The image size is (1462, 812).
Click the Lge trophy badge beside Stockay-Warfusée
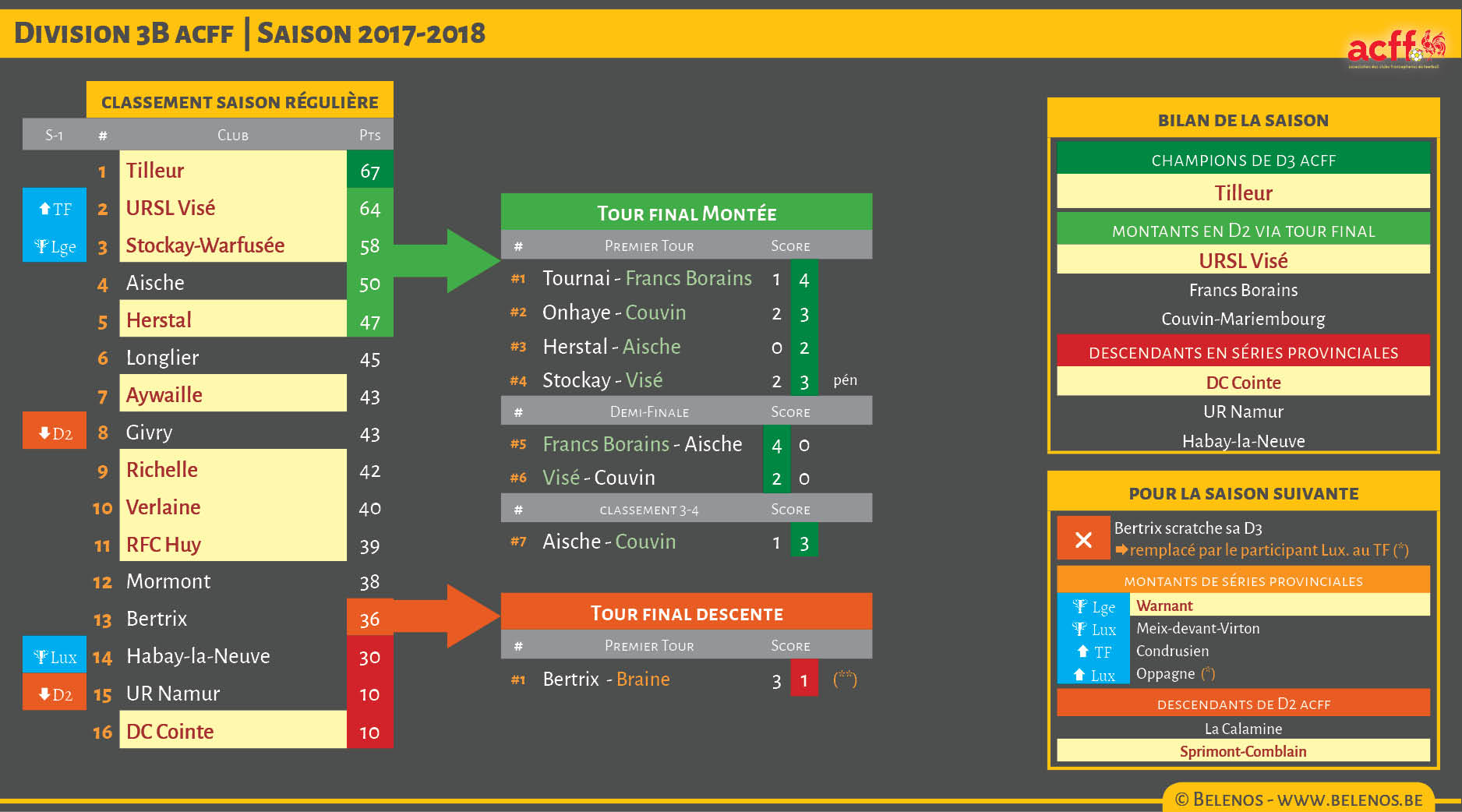click(x=55, y=247)
